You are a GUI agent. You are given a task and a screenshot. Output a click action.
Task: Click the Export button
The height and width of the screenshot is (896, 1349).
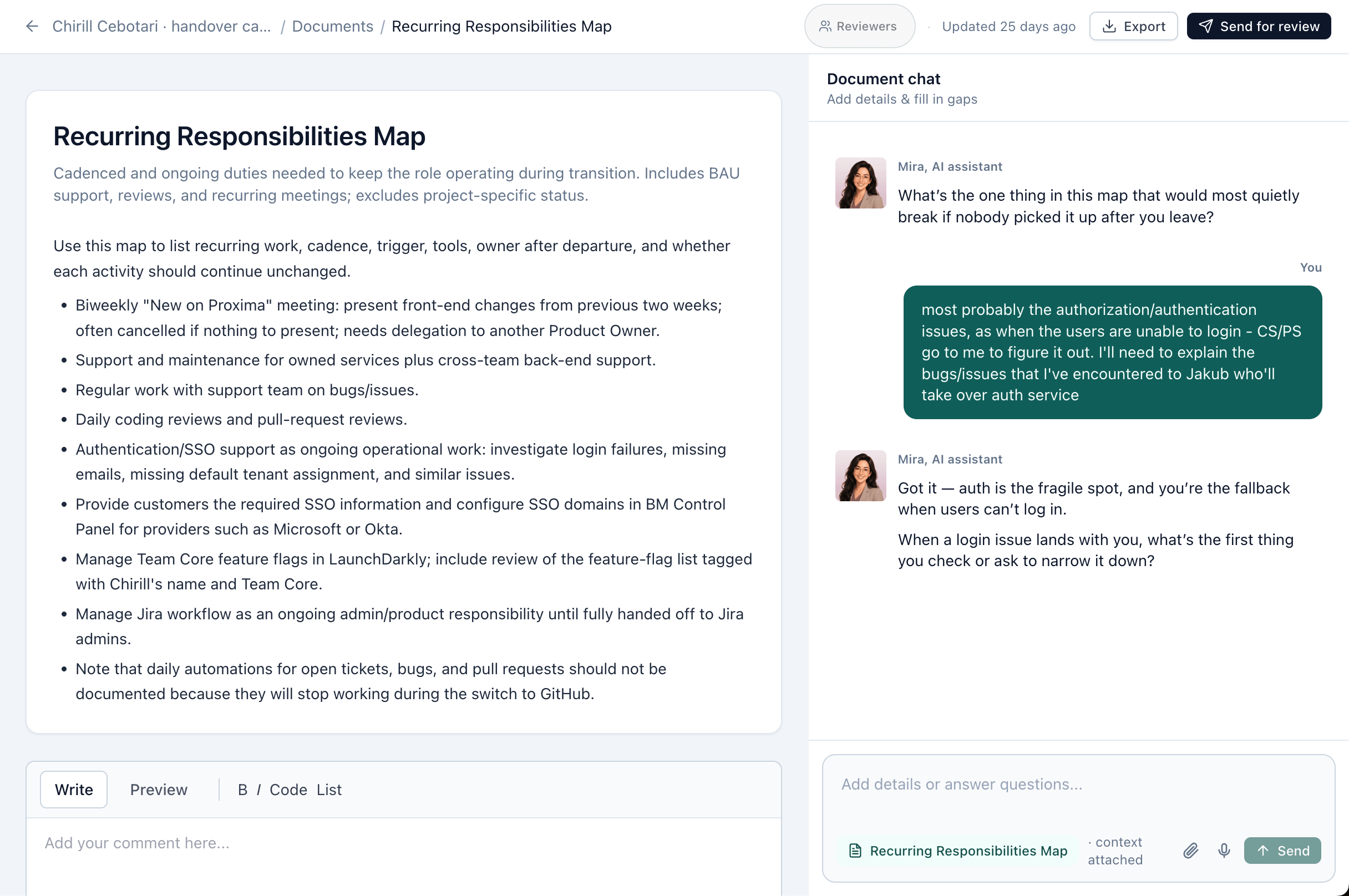coord(1133,26)
